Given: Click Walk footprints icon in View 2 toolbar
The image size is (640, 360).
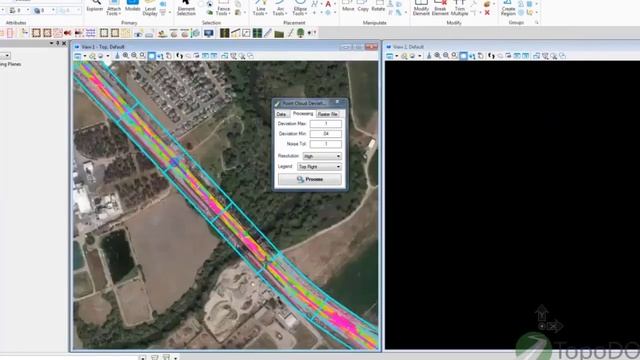Looking at the screenshot, I should coord(491,56).
